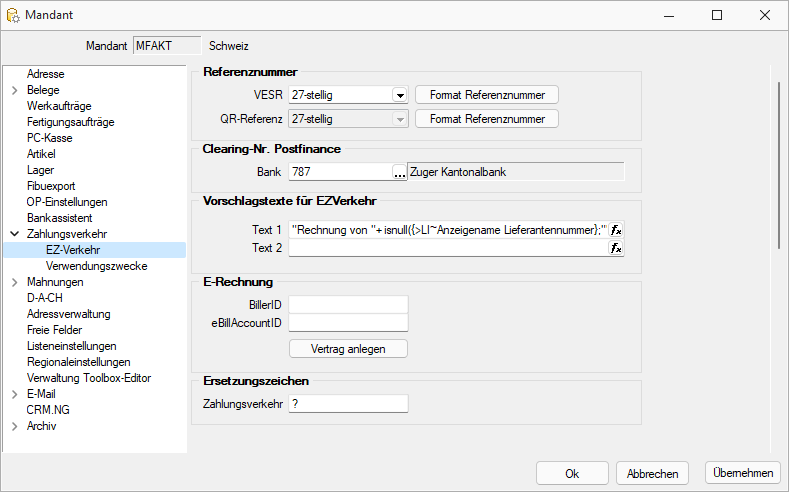The height and width of the screenshot is (492, 789).
Task: Collapse the Zahlungsverkehr tree node
Action: click(15, 234)
